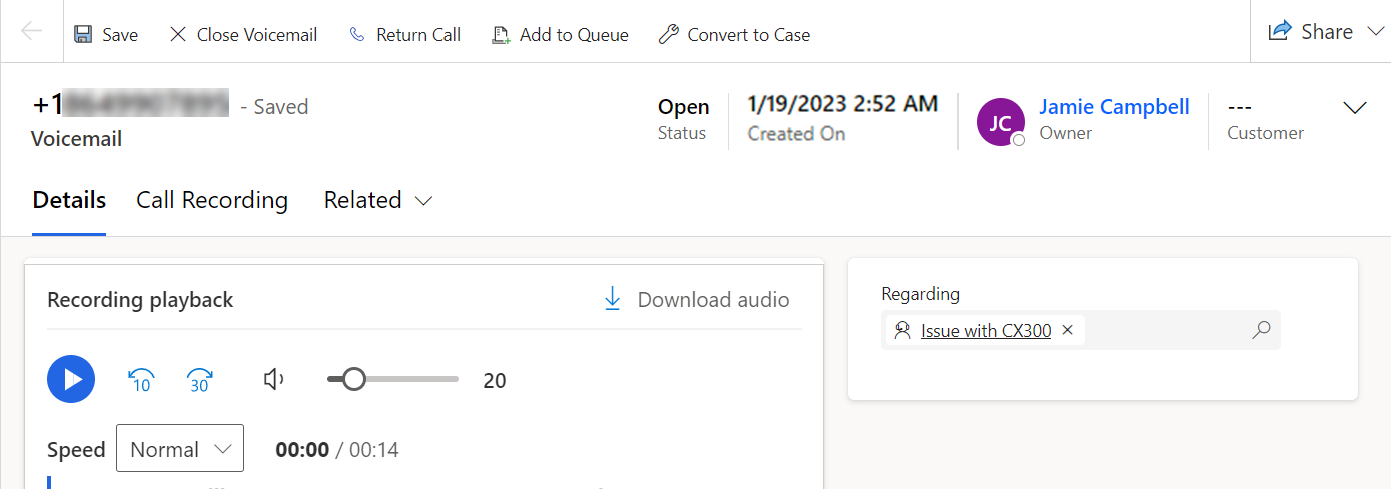Open the Jamie Campbell owner link
Viewport: 1391px width, 489px height.
click(x=1114, y=107)
